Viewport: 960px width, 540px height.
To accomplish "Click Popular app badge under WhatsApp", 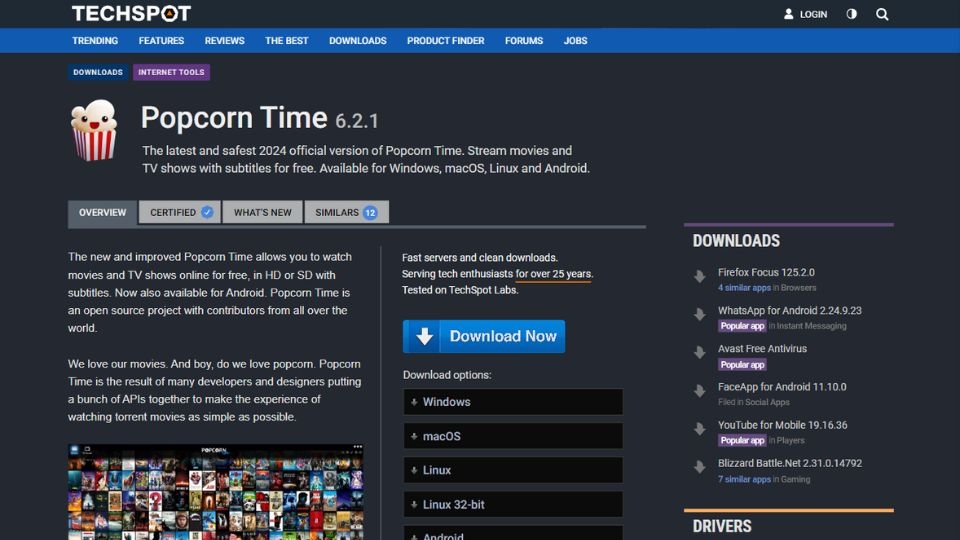I will (x=742, y=326).
